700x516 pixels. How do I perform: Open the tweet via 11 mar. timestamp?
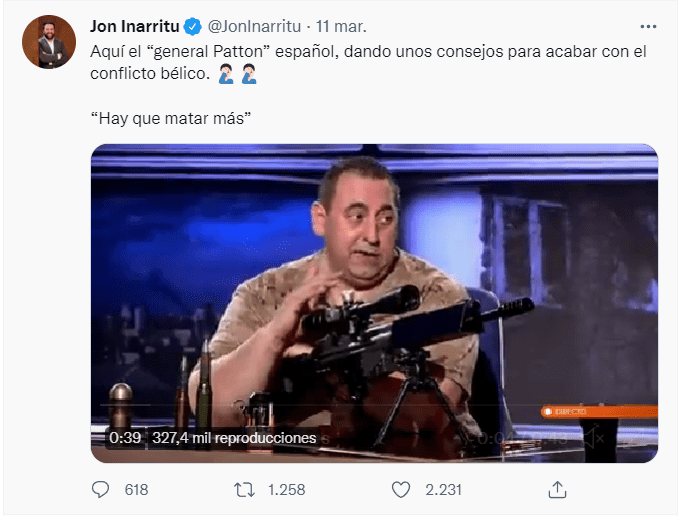341,27
